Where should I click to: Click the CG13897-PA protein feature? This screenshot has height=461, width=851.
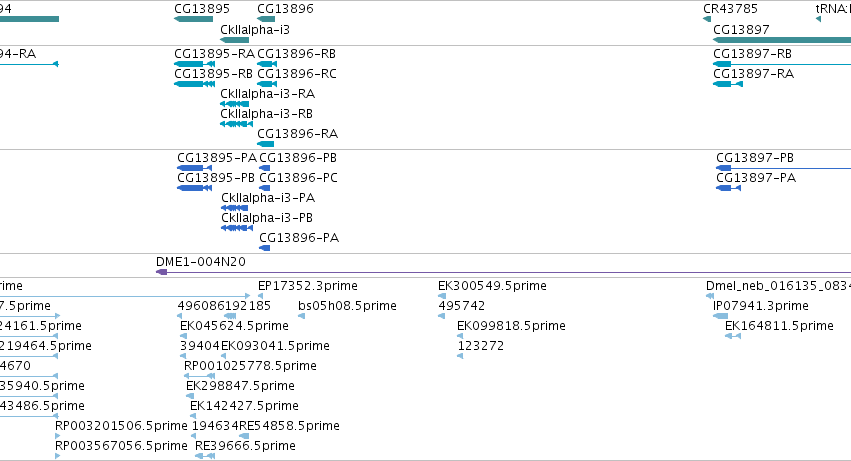(x=728, y=188)
